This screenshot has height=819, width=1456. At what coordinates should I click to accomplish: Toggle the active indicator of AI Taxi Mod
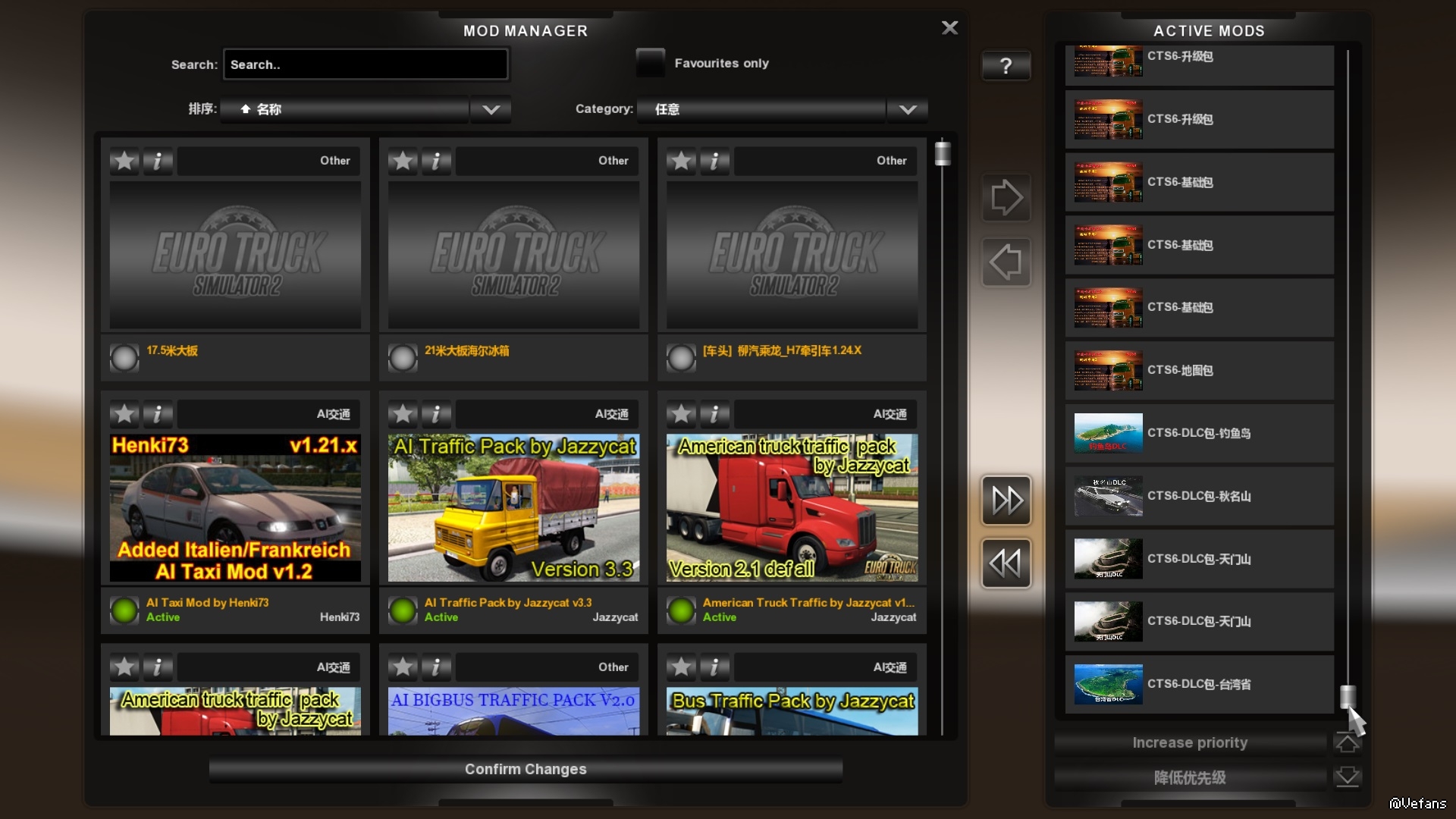click(124, 610)
